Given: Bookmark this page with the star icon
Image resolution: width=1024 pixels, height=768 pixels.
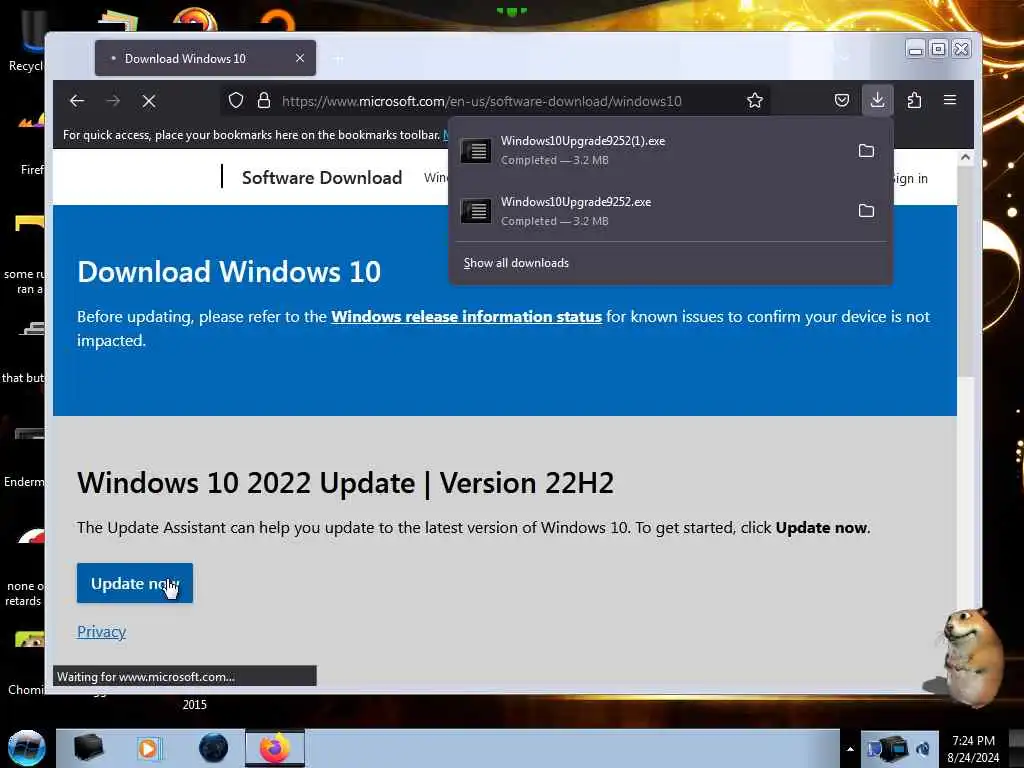Looking at the screenshot, I should click(x=755, y=101).
